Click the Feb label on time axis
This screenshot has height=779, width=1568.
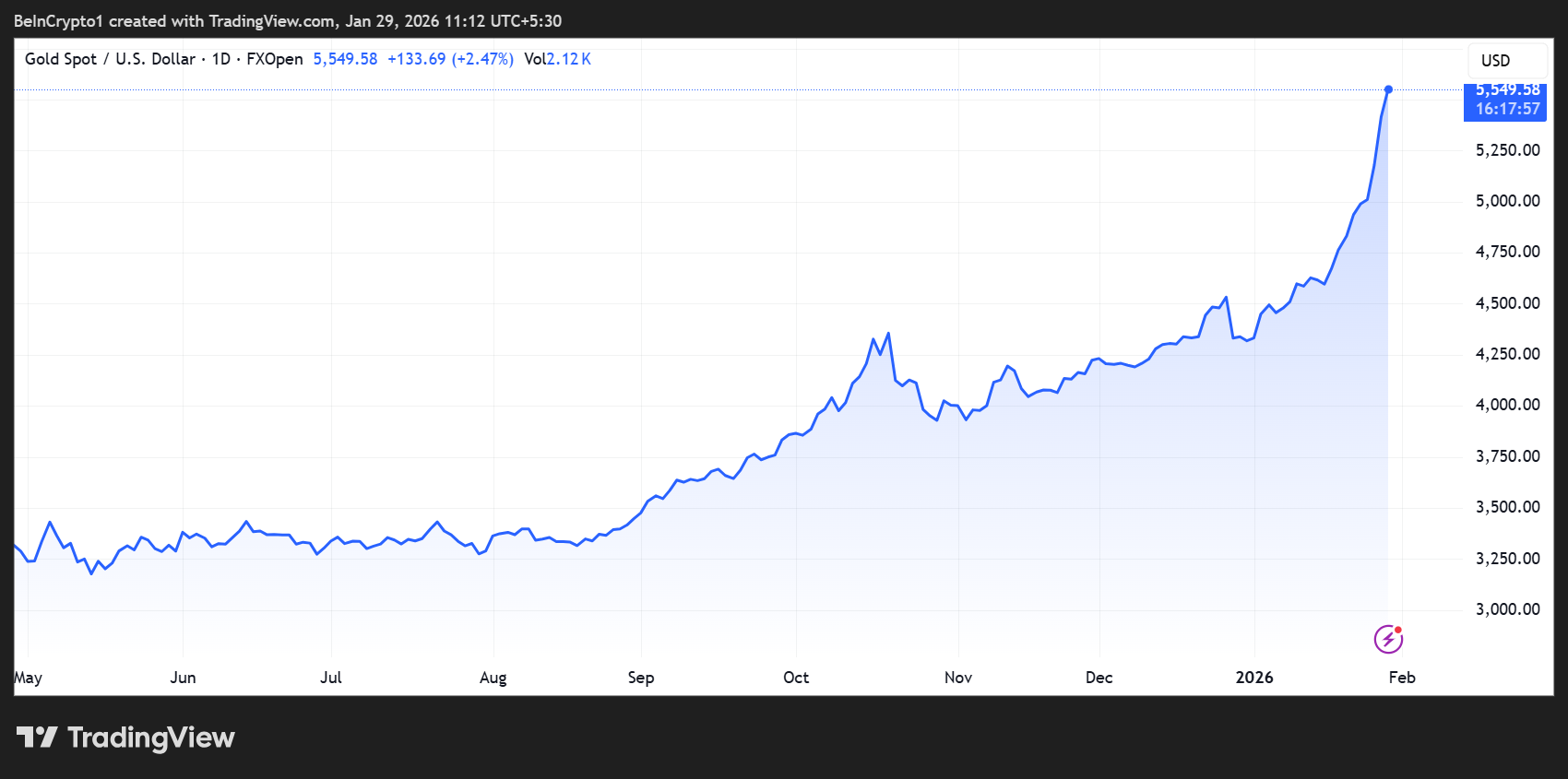click(x=1401, y=678)
